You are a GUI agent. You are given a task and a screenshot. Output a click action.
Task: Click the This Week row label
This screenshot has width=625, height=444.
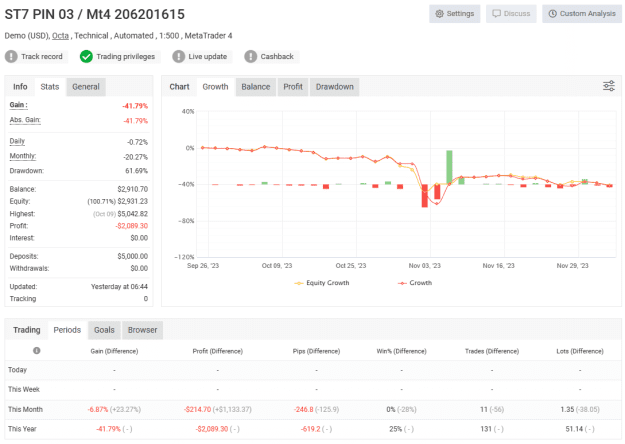24,389
